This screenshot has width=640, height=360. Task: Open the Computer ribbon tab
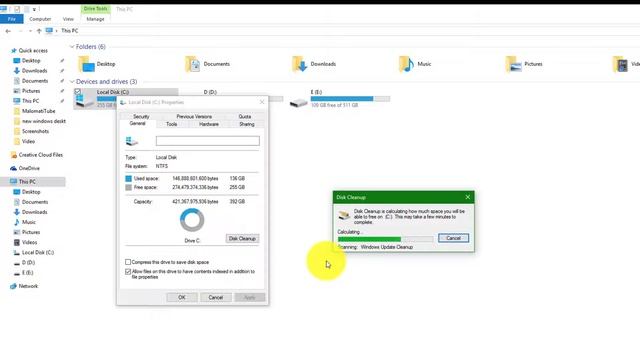(x=40, y=19)
